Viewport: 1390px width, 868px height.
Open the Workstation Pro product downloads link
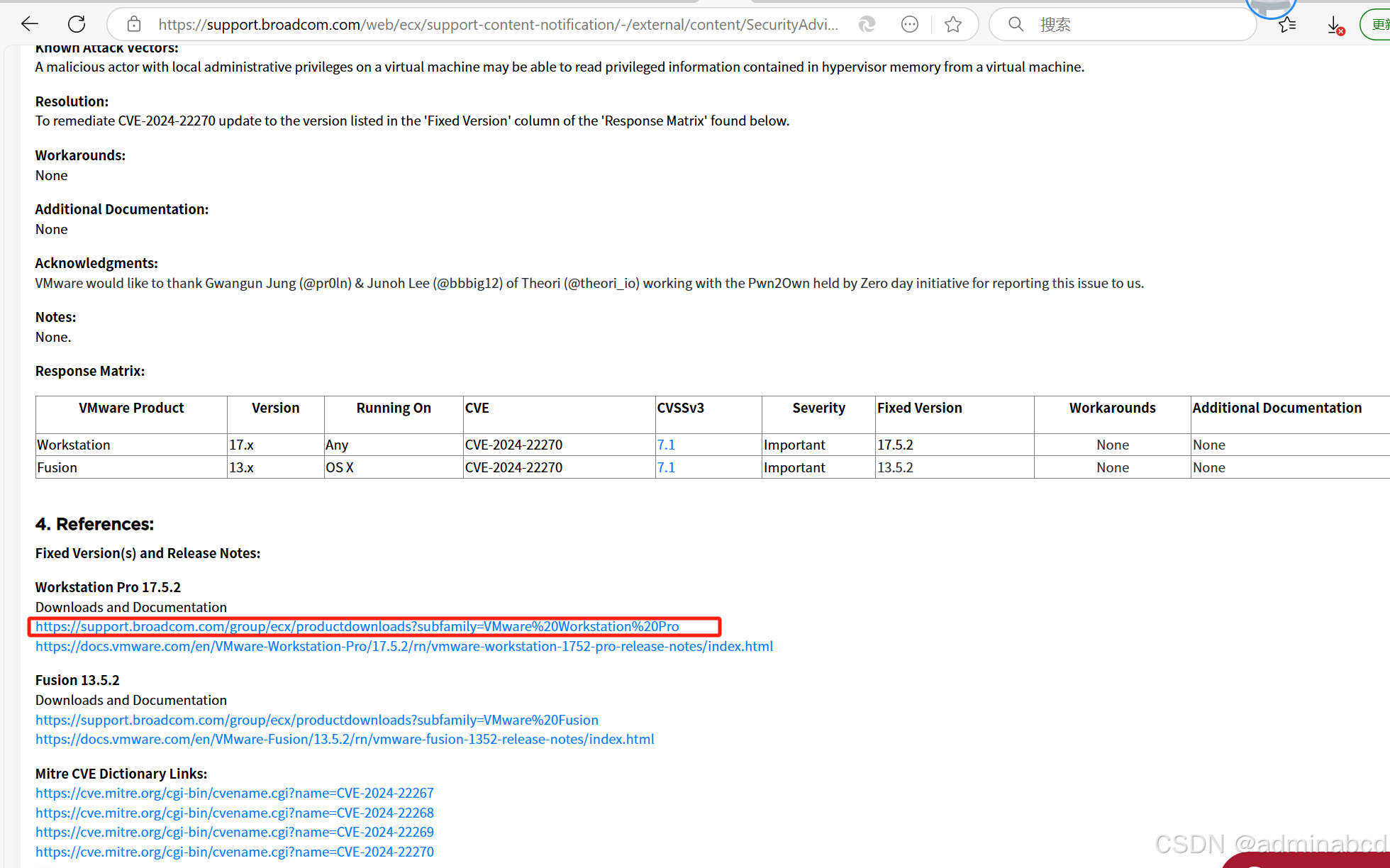click(x=357, y=626)
